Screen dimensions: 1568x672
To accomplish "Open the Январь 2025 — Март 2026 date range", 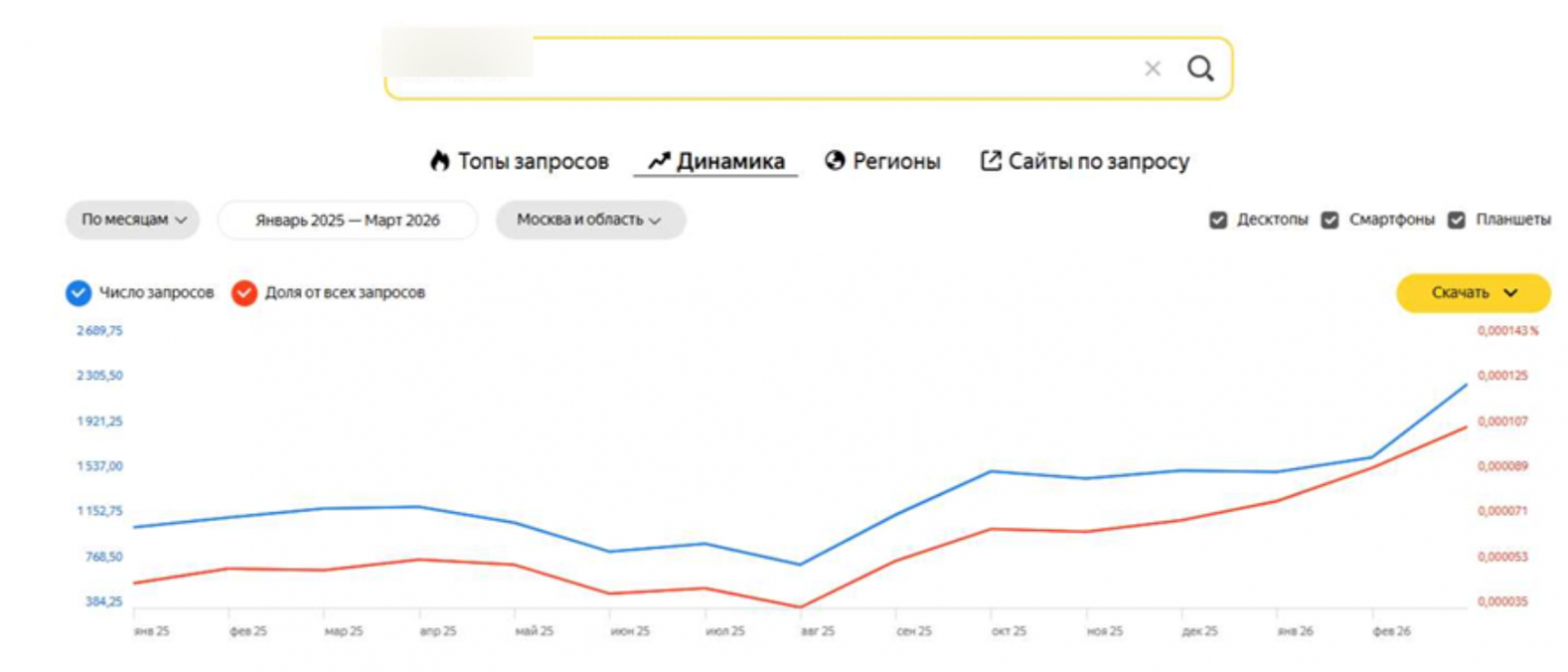I will tap(348, 220).
